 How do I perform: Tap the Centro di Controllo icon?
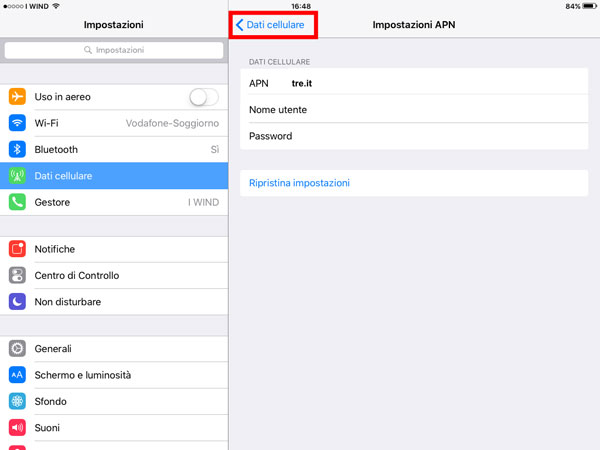point(17,275)
